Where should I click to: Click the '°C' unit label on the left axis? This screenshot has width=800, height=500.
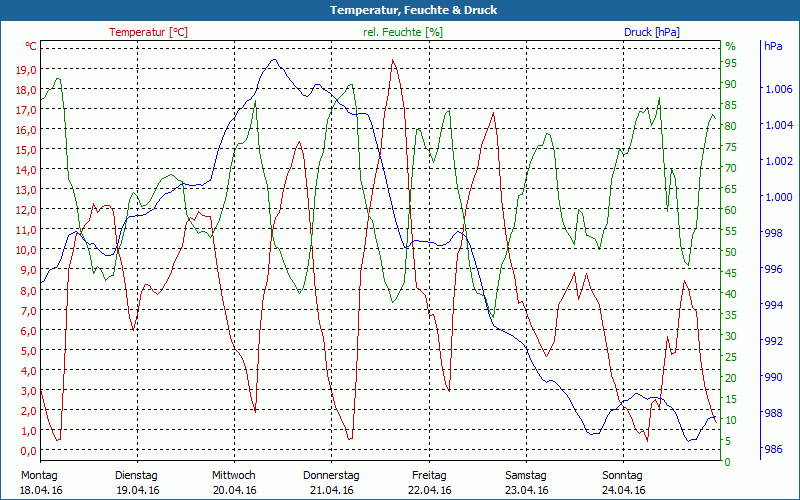[x=31, y=46]
